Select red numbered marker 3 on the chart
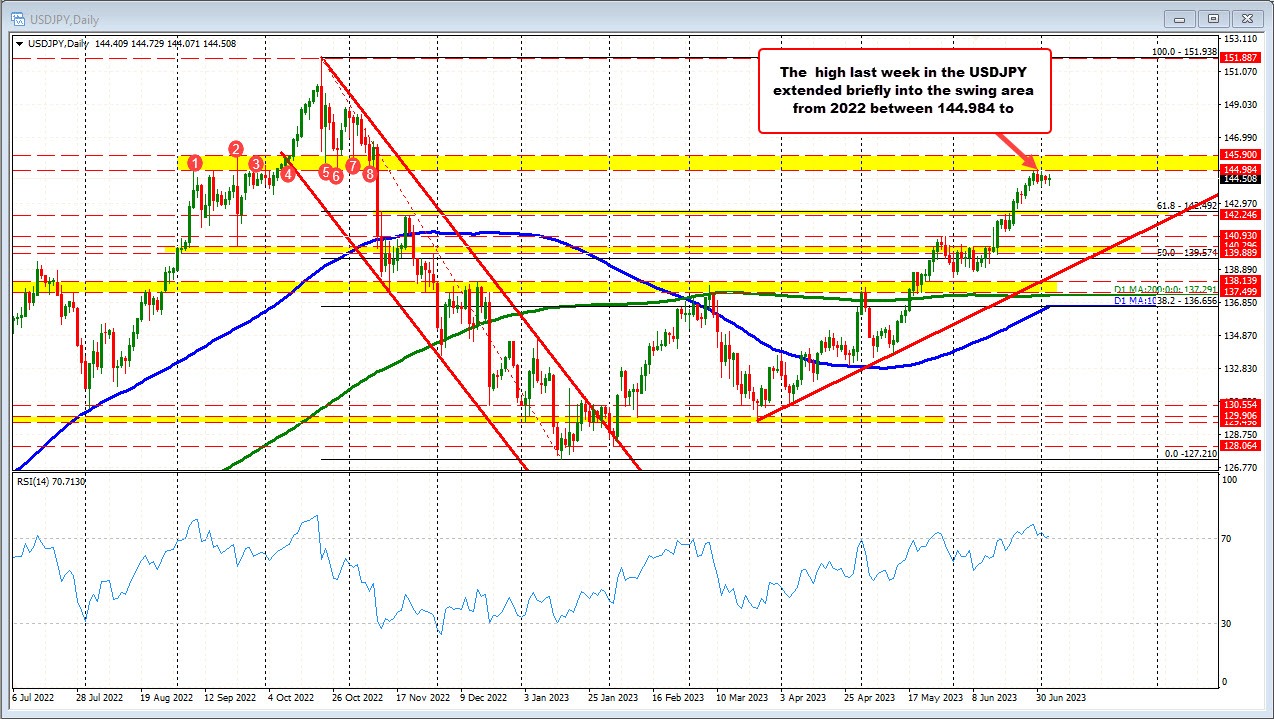1274x719 pixels. pos(256,164)
